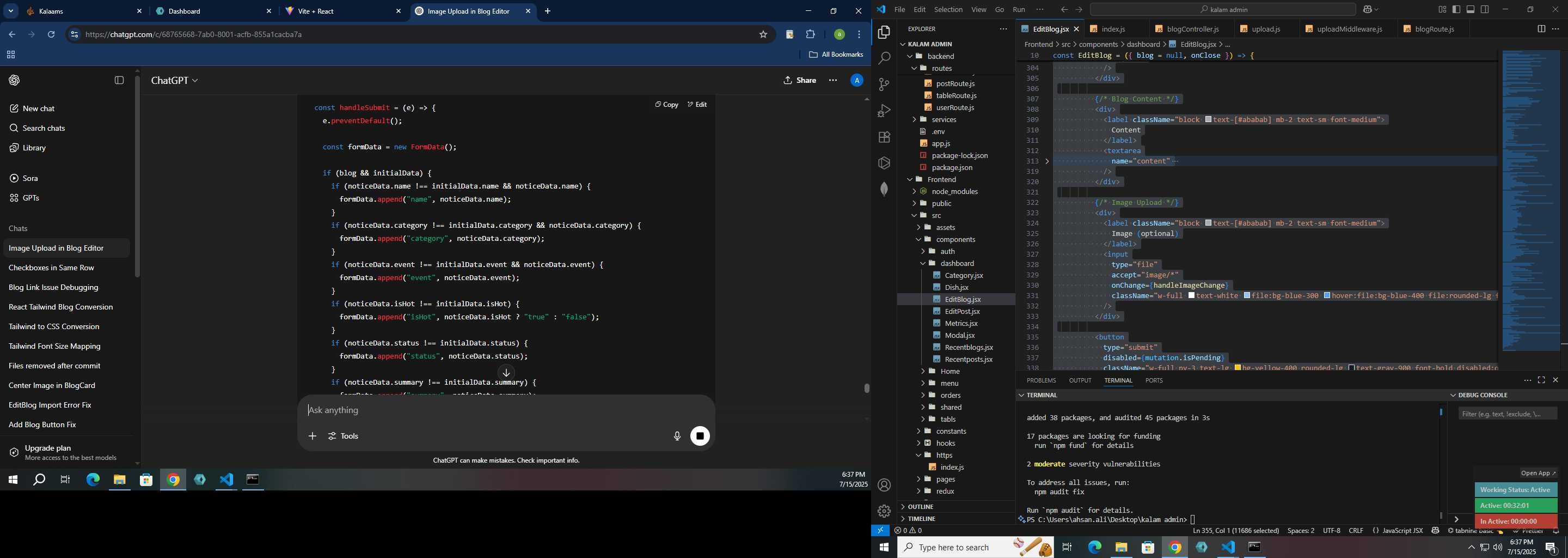Open EditPost.jsx in explorer
This screenshot has height=558, width=1568.
pos(961,311)
